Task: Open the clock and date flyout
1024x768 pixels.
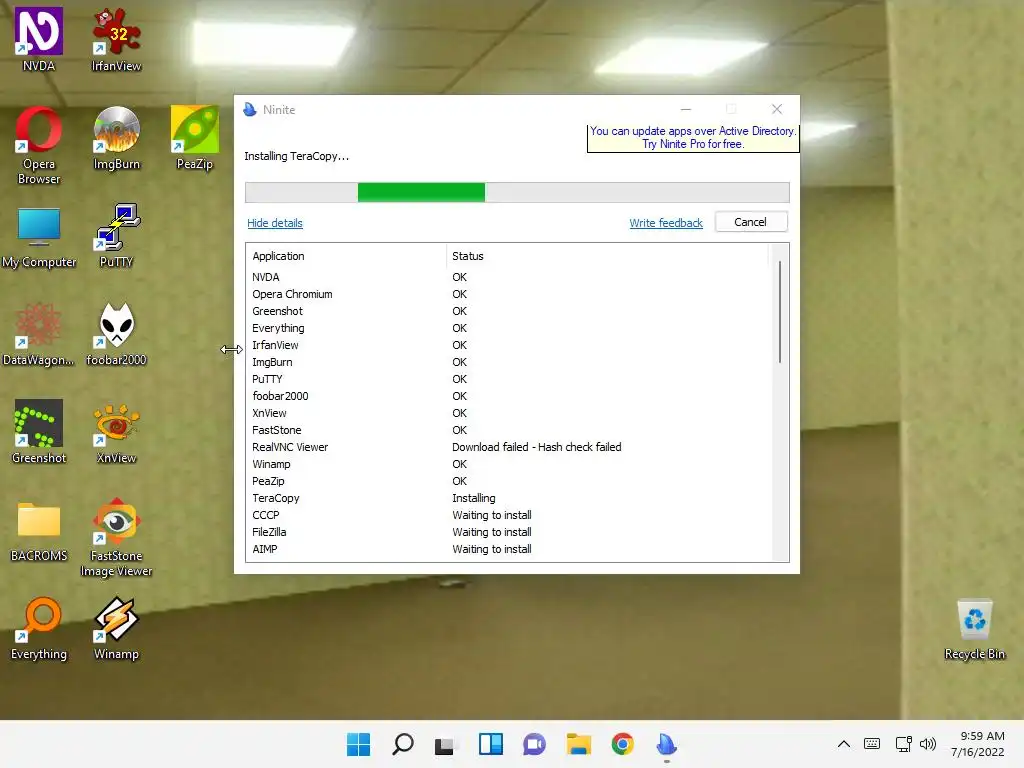Action: pos(978,744)
